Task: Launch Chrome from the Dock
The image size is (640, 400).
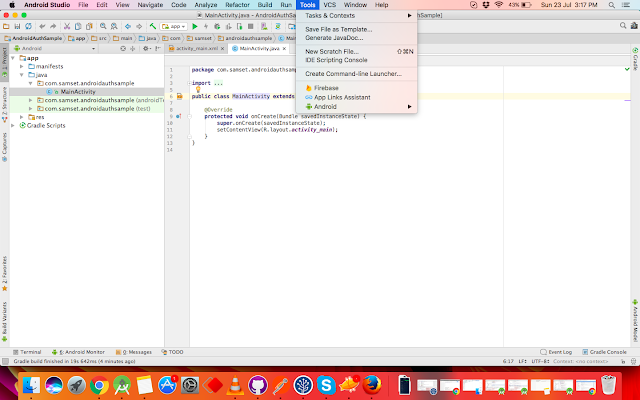Action: 99,385
